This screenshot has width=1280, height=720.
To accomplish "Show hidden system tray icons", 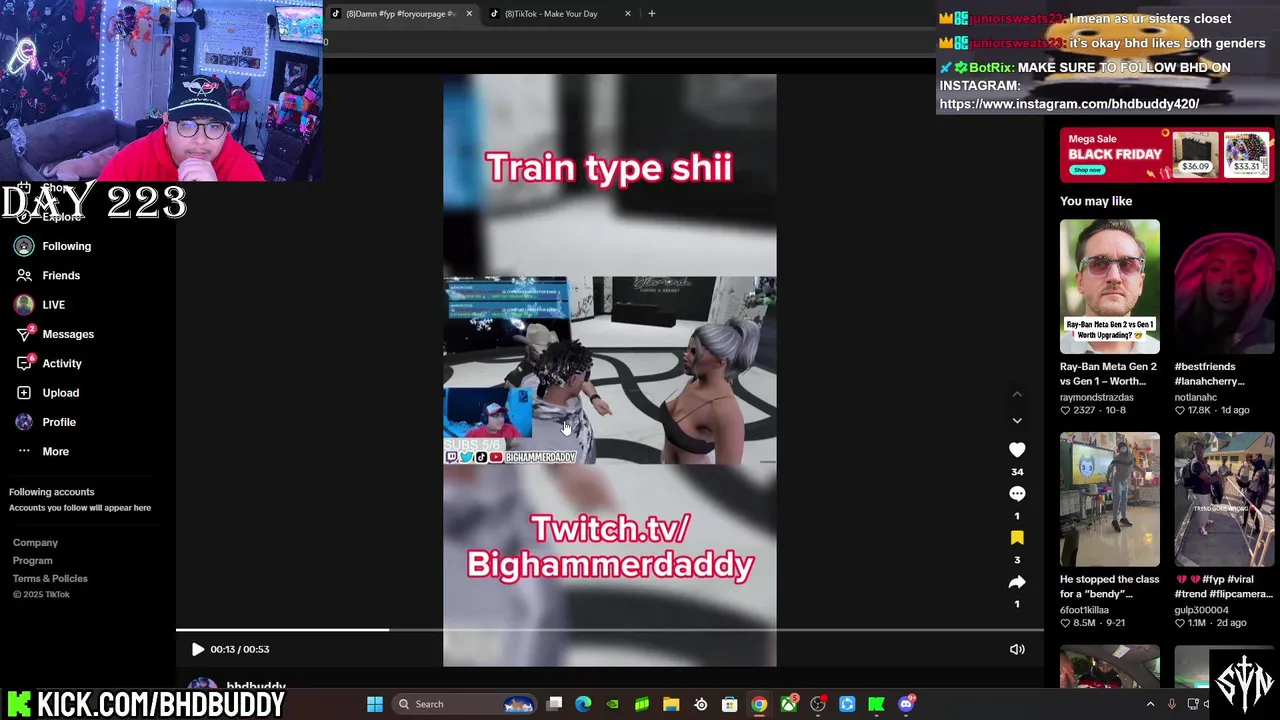I will 1150,704.
